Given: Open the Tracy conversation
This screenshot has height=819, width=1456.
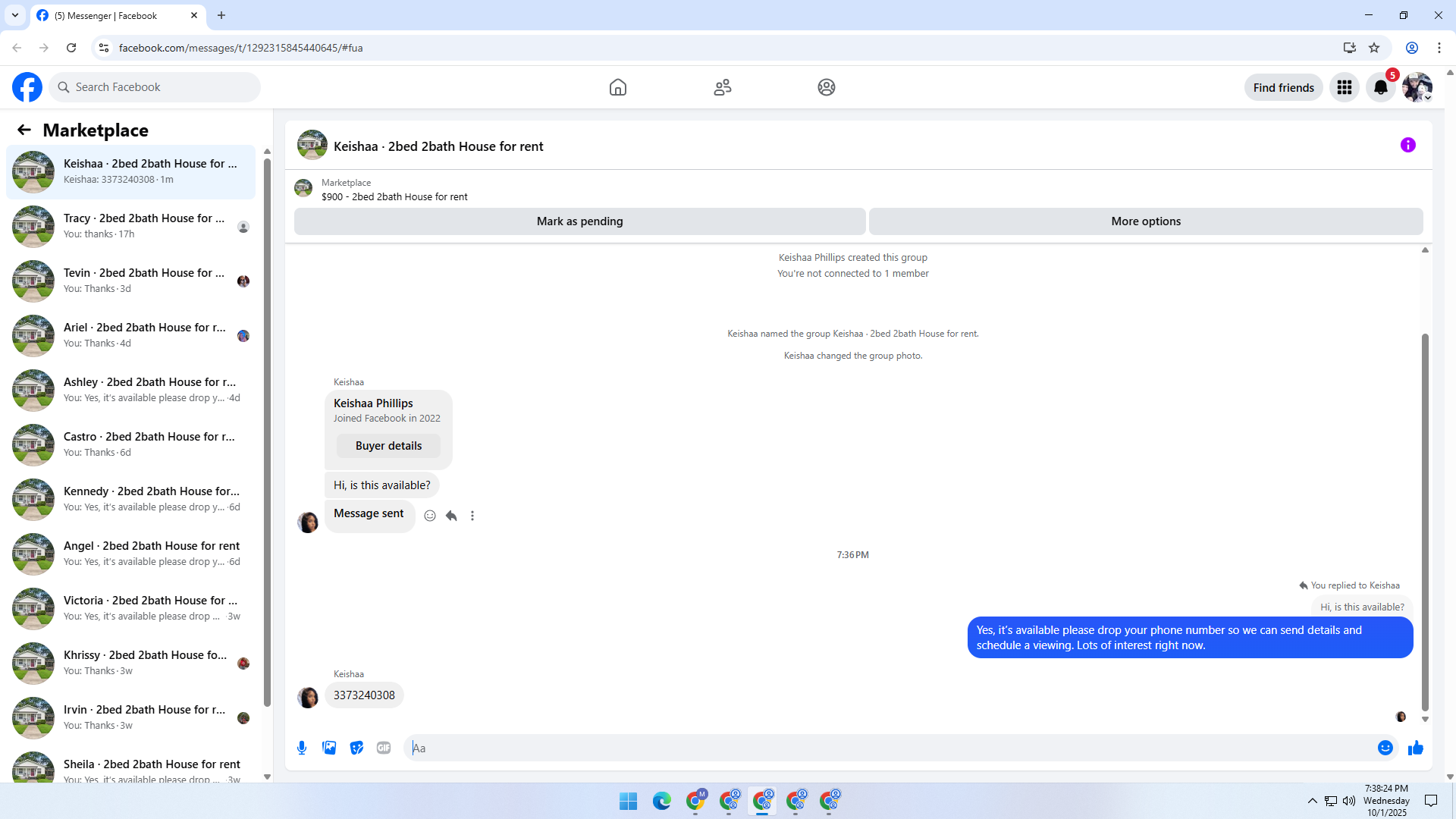Looking at the screenshot, I should click(131, 227).
